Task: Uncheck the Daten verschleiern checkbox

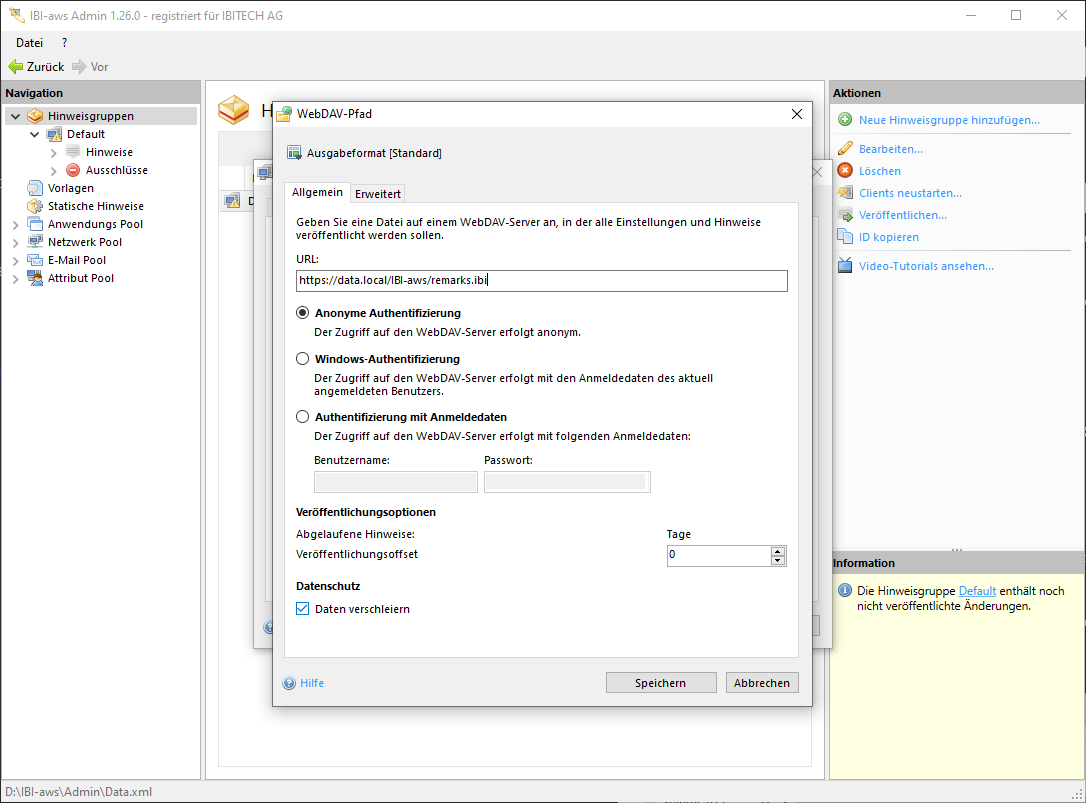Action: (303, 609)
